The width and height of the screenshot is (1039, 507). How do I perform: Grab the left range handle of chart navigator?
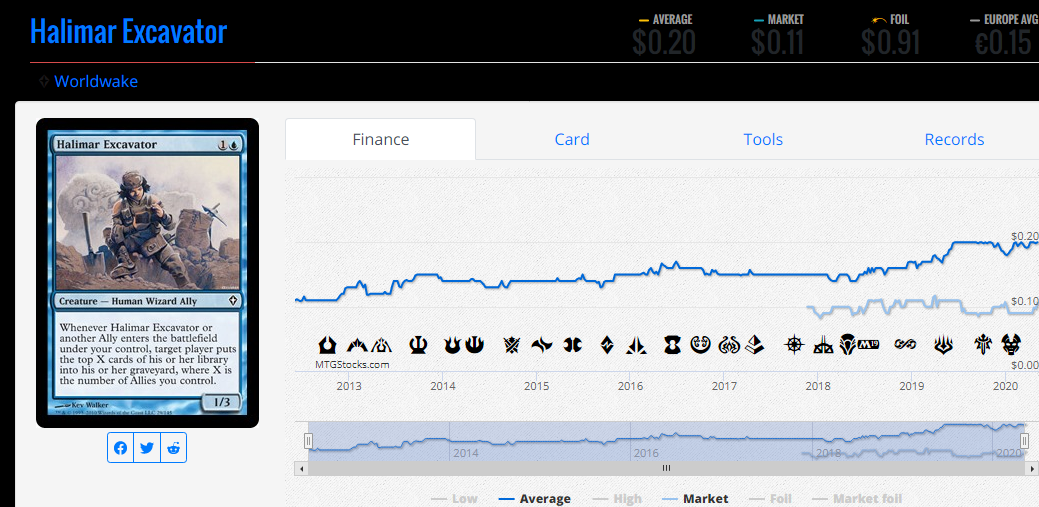pyautogui.click(x=308, y=441)
